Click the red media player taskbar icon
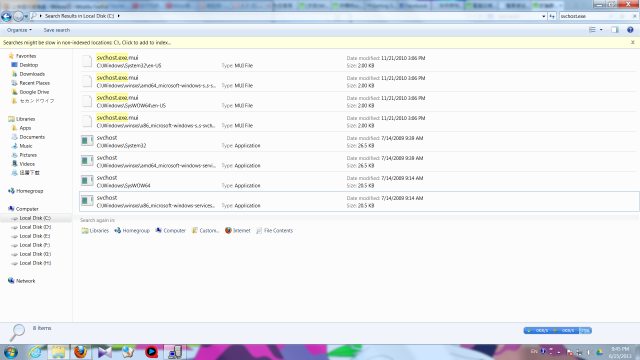This screenshot has height=360, width=640. pyautogui.click(x=151, y=352)
